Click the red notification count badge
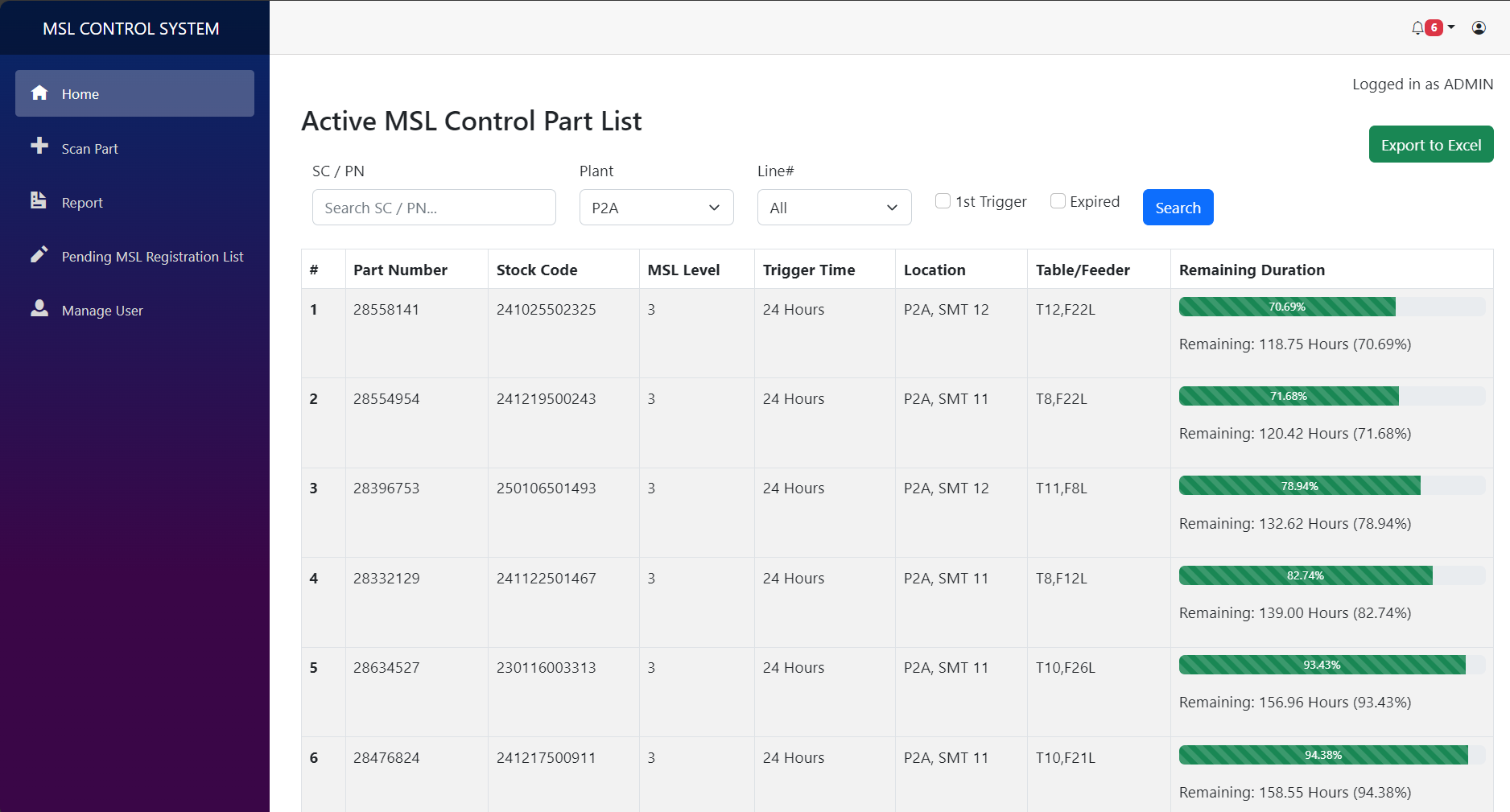 click(1434, 28)
